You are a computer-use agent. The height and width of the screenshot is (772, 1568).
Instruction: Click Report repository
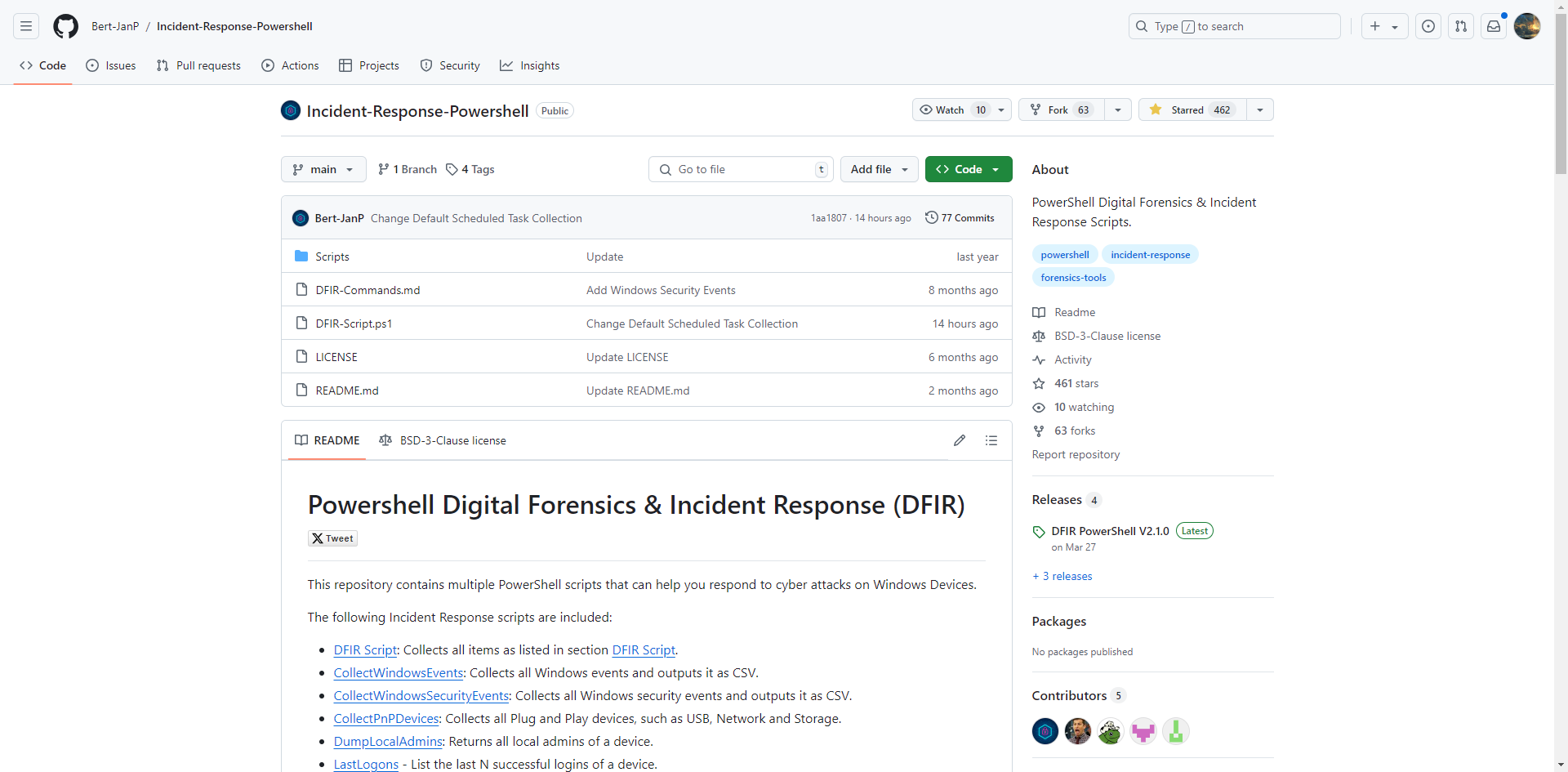tap(1076, 454)
